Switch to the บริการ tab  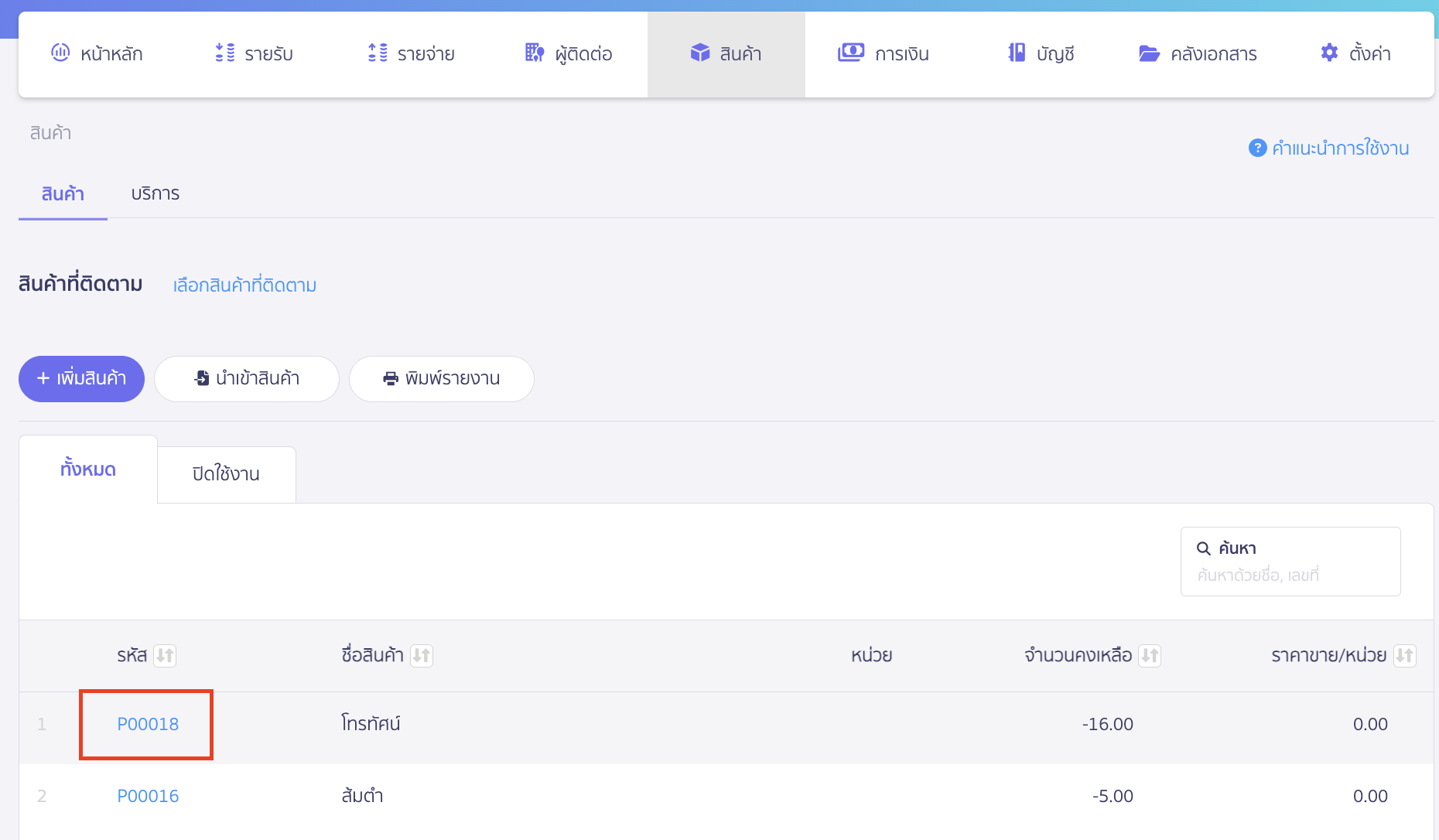155,194
